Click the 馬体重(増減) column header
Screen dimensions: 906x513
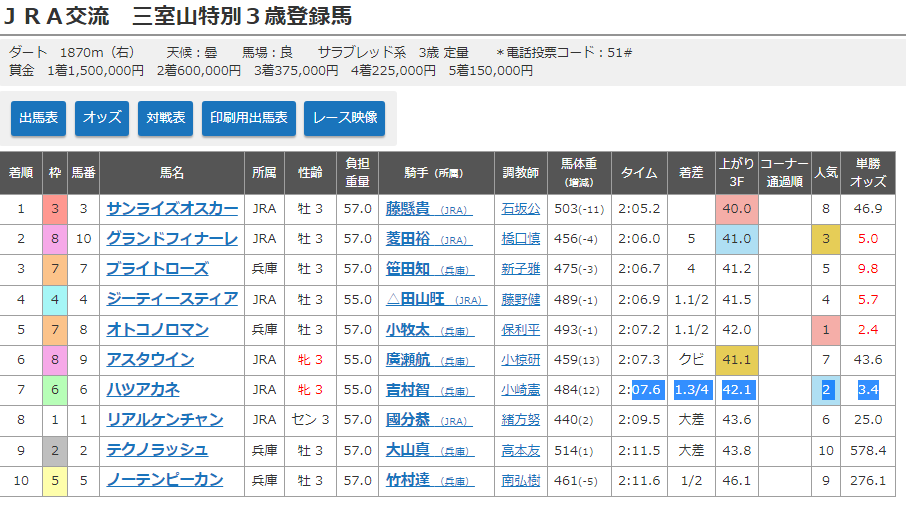coord(578,173)
